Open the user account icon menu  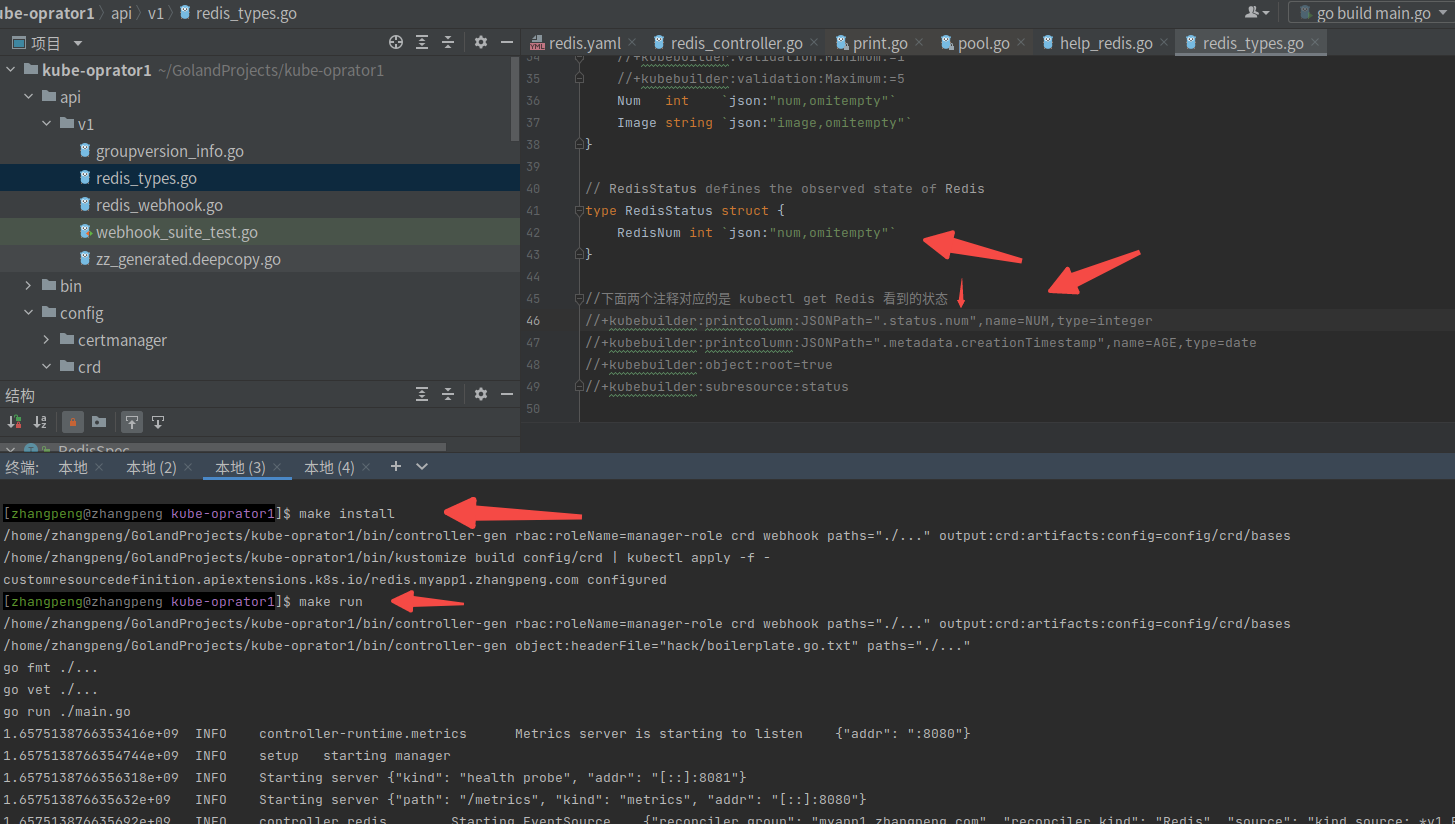1257,13
